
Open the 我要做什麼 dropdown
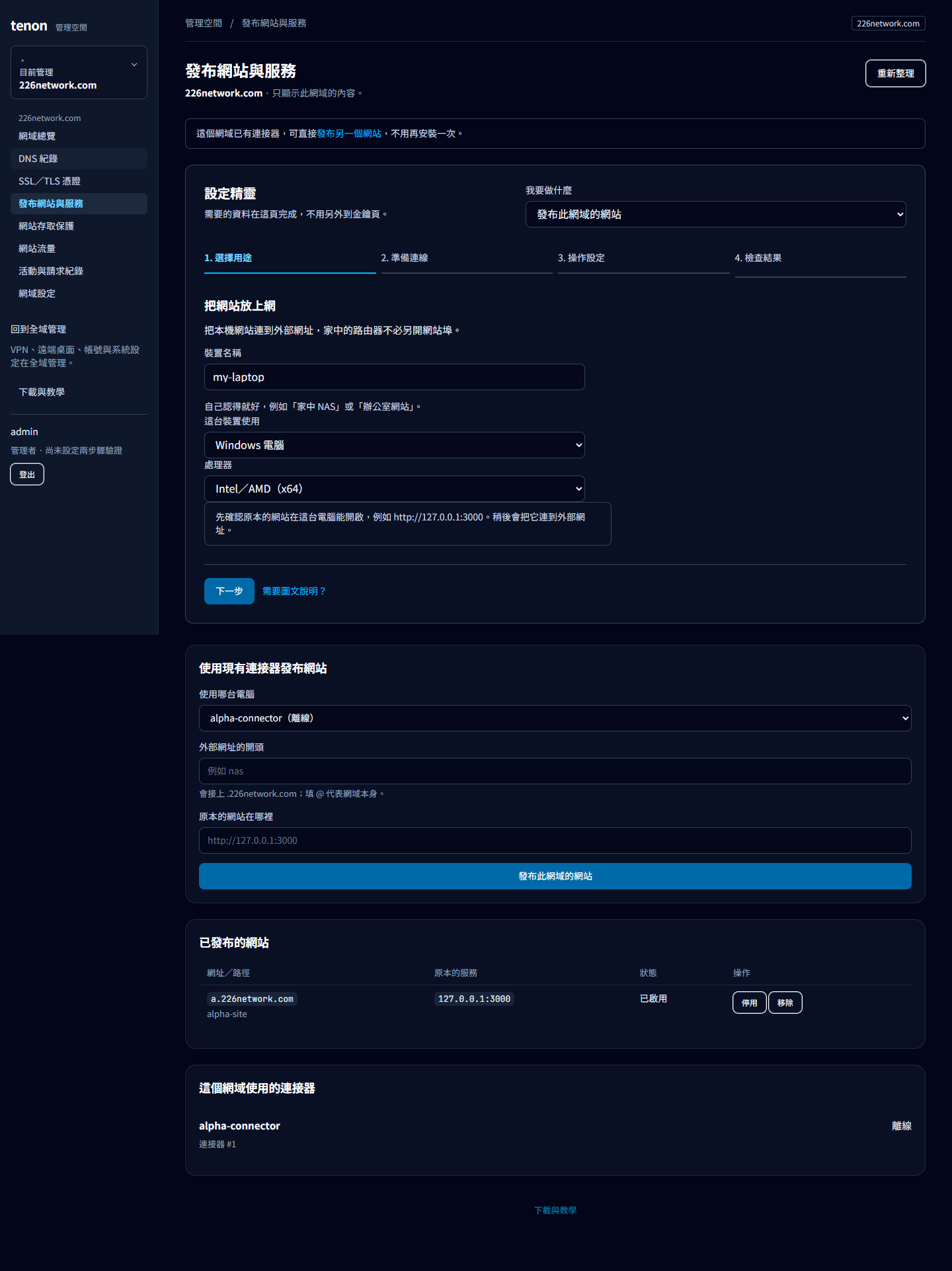click(715, 214)
